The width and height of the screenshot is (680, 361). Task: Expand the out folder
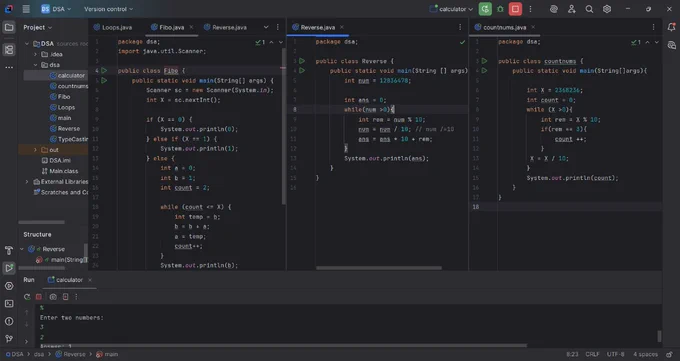pyautogui.click(x=36, y=150)
